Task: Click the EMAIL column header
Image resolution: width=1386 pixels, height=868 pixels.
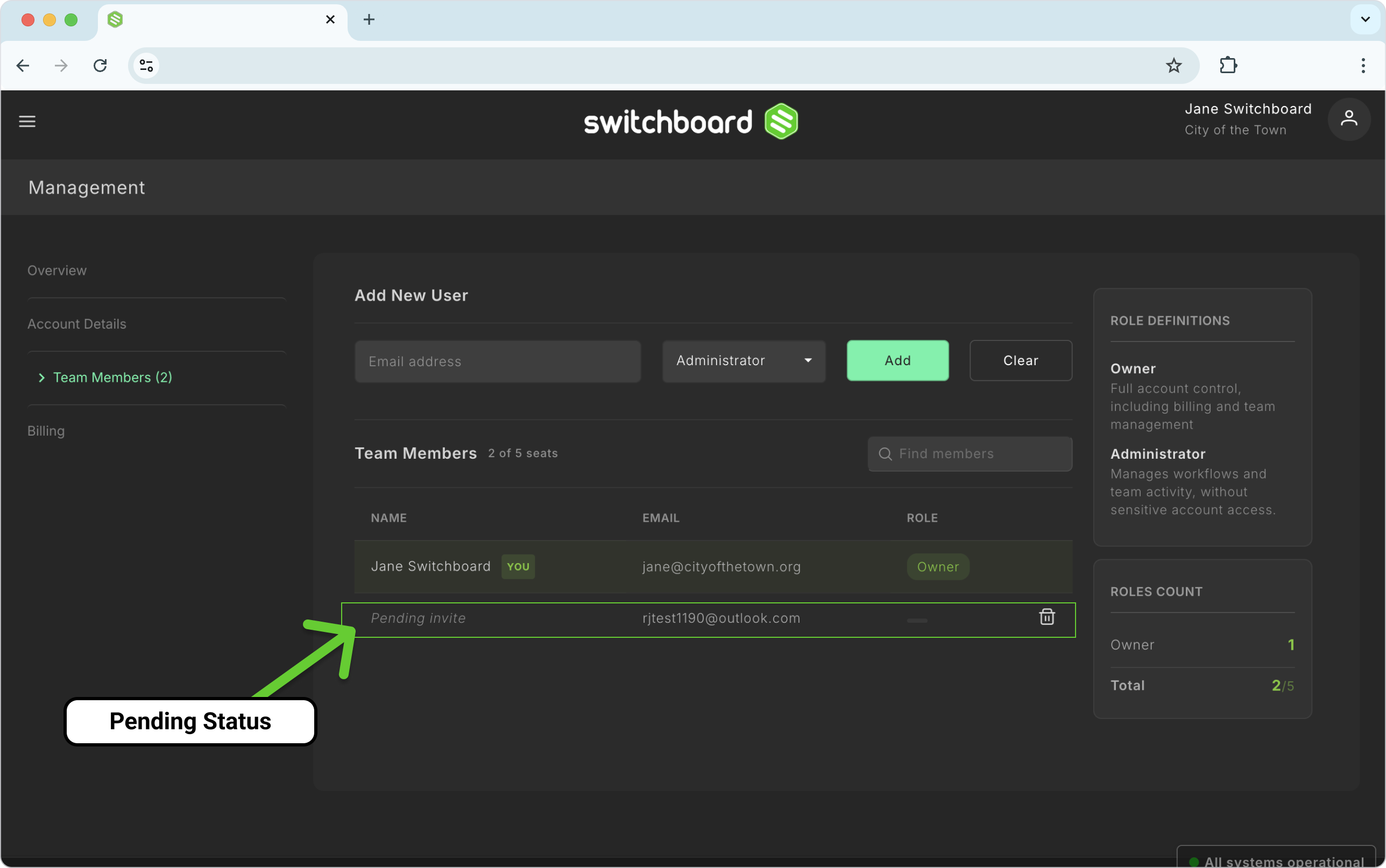Action: (x=661, y=518)
